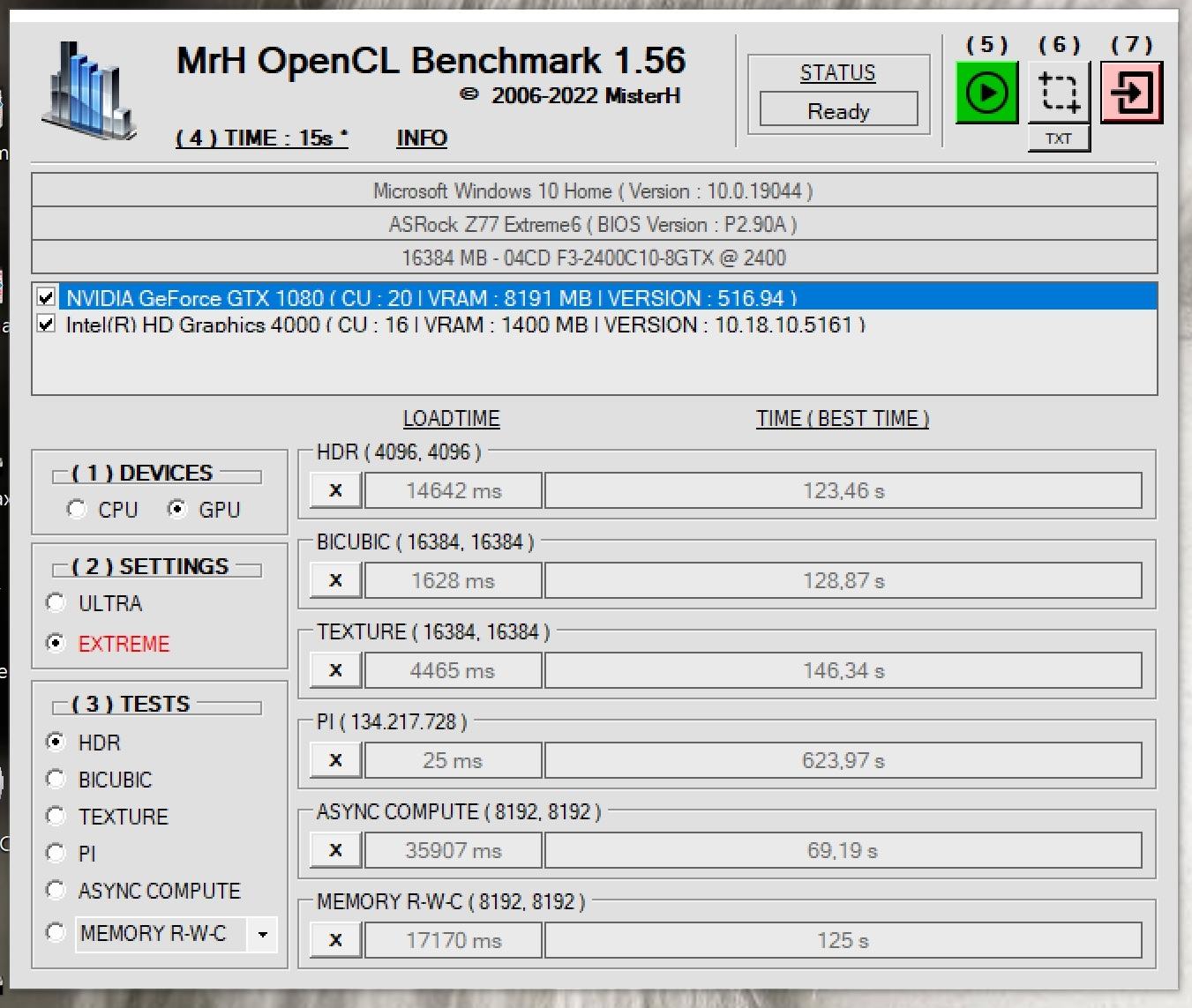The image size is (1192, 1008).
Task: Click the PI time field 623,97 s
Action: point(843,760)
